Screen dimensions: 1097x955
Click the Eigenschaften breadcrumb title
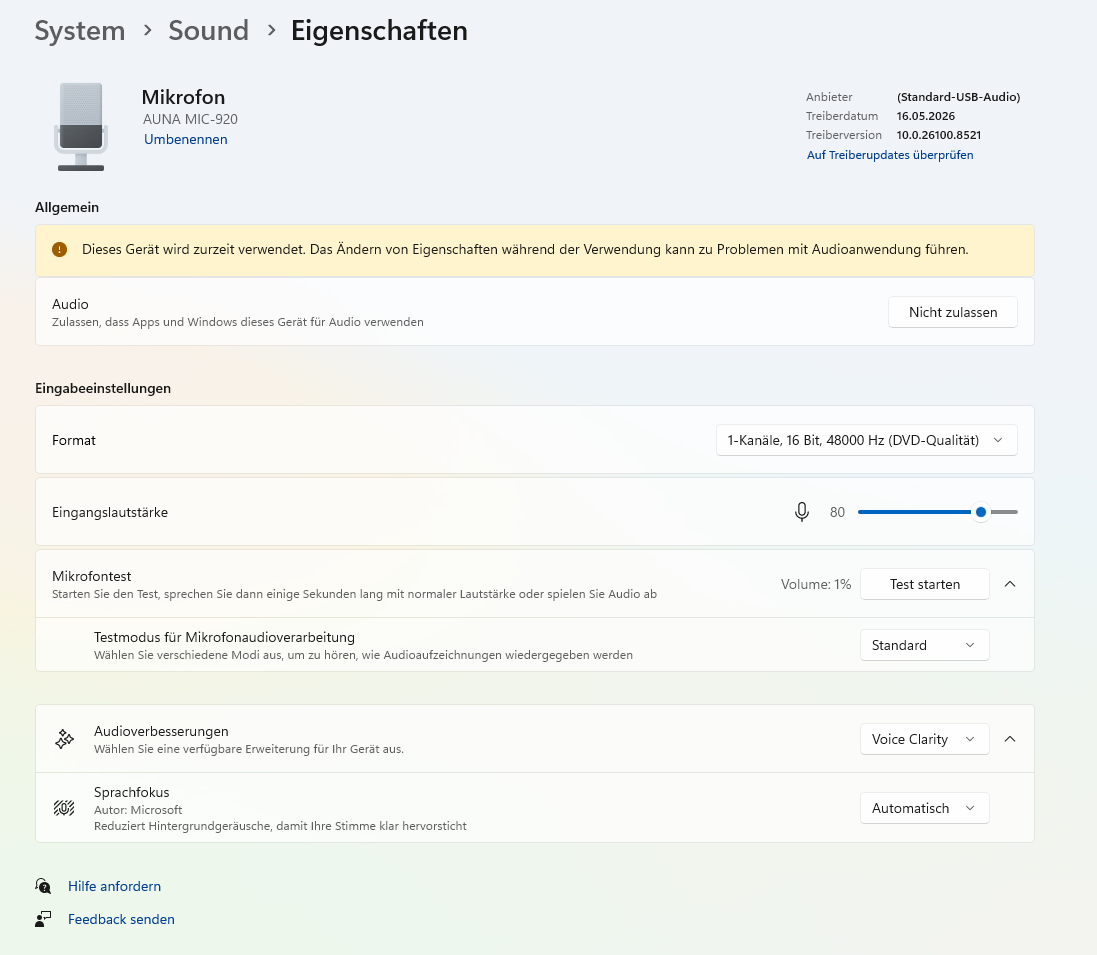379,31
